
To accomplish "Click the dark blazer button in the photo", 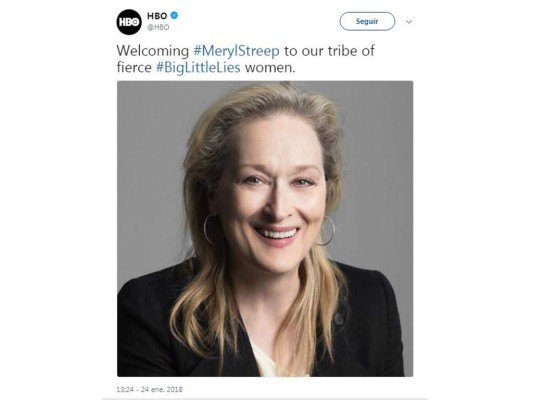I will click(x=339, y=319).
